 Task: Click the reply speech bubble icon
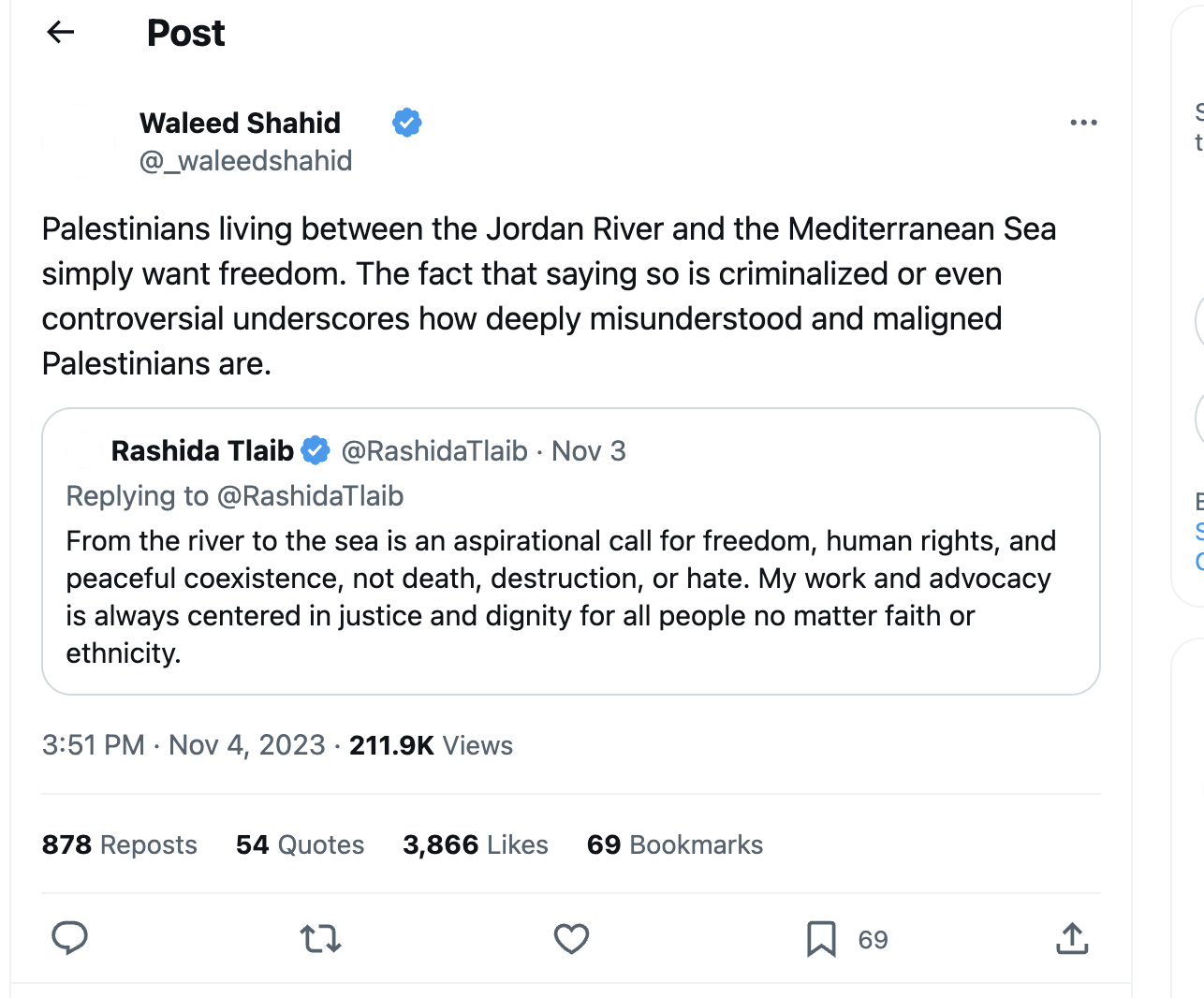(x=69, y=938)
